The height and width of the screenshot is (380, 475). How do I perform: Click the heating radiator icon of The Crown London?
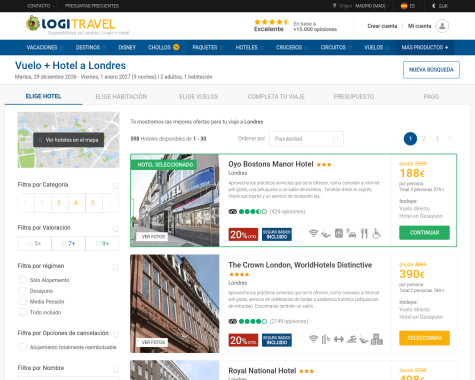326,339
